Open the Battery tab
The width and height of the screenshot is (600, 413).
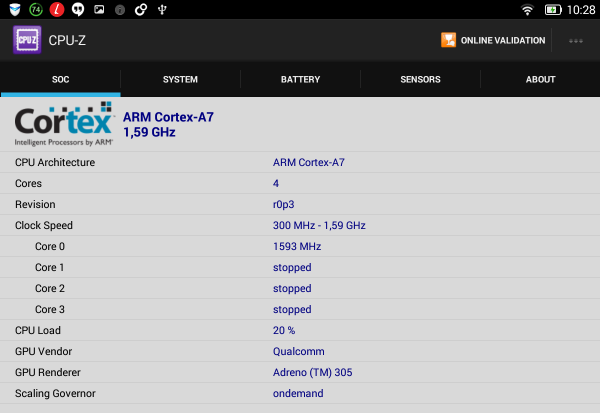[300, 79]
